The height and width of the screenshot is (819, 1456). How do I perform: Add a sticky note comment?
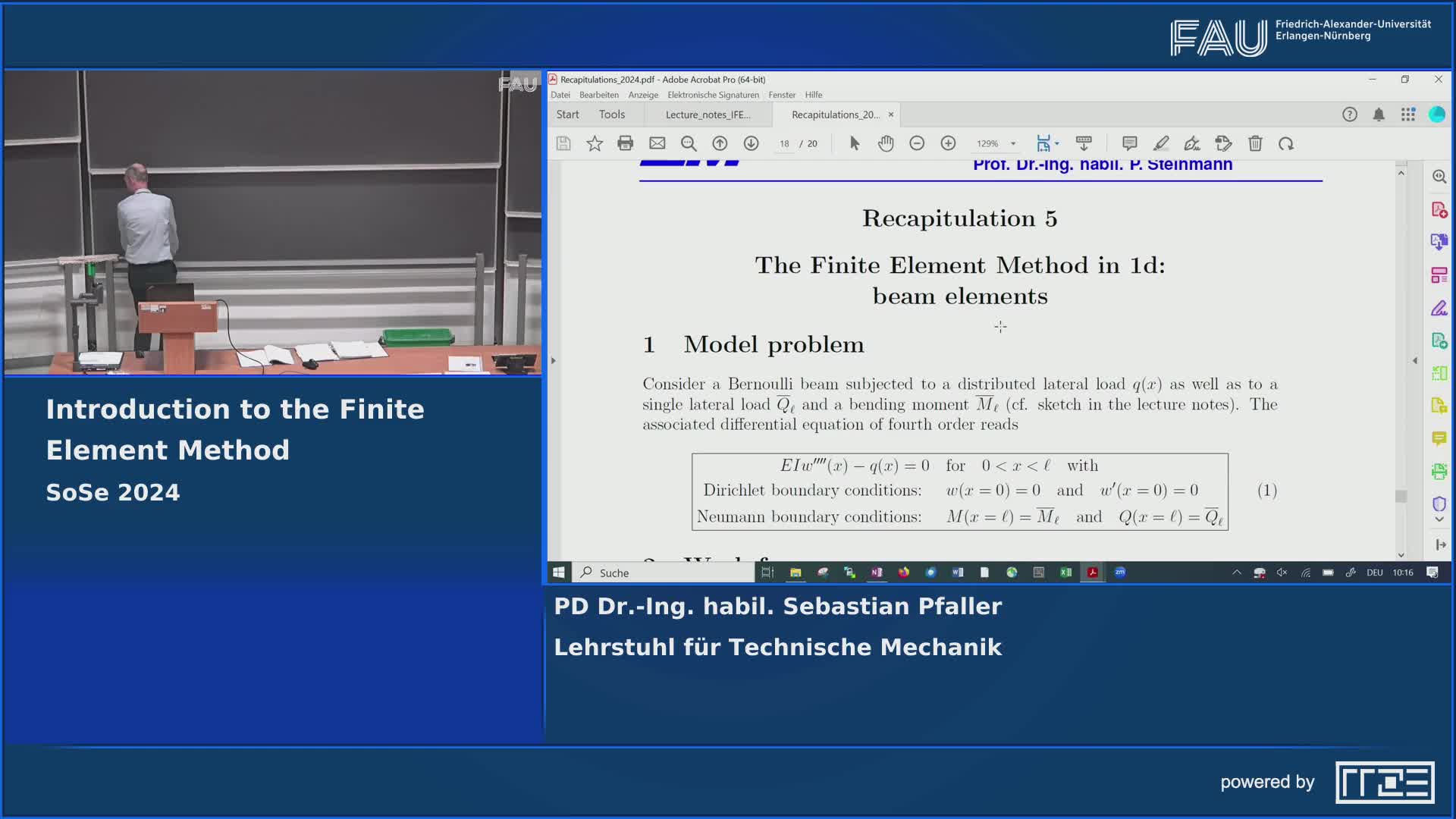point(1129,143)
